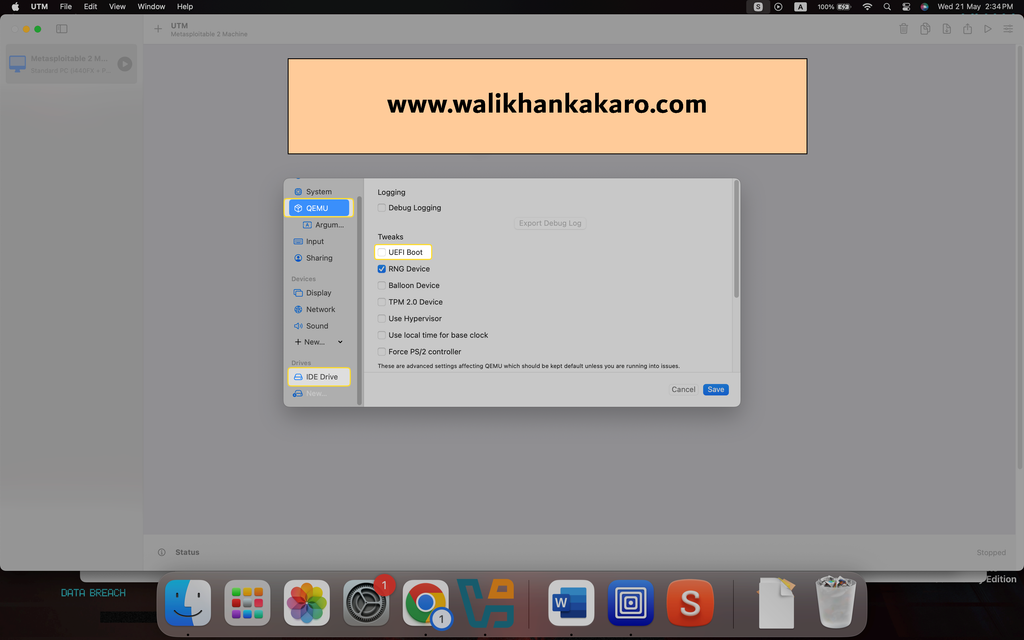Open Launchpad from the Dock
1024x640 pixels.
pyautogui.click(x=248, y=603)
